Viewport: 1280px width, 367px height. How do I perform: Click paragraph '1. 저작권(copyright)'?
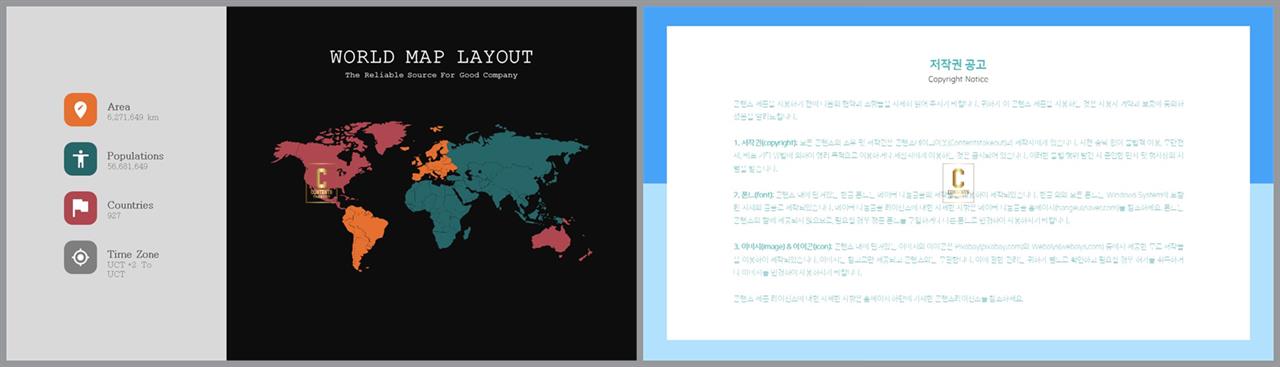958,155
